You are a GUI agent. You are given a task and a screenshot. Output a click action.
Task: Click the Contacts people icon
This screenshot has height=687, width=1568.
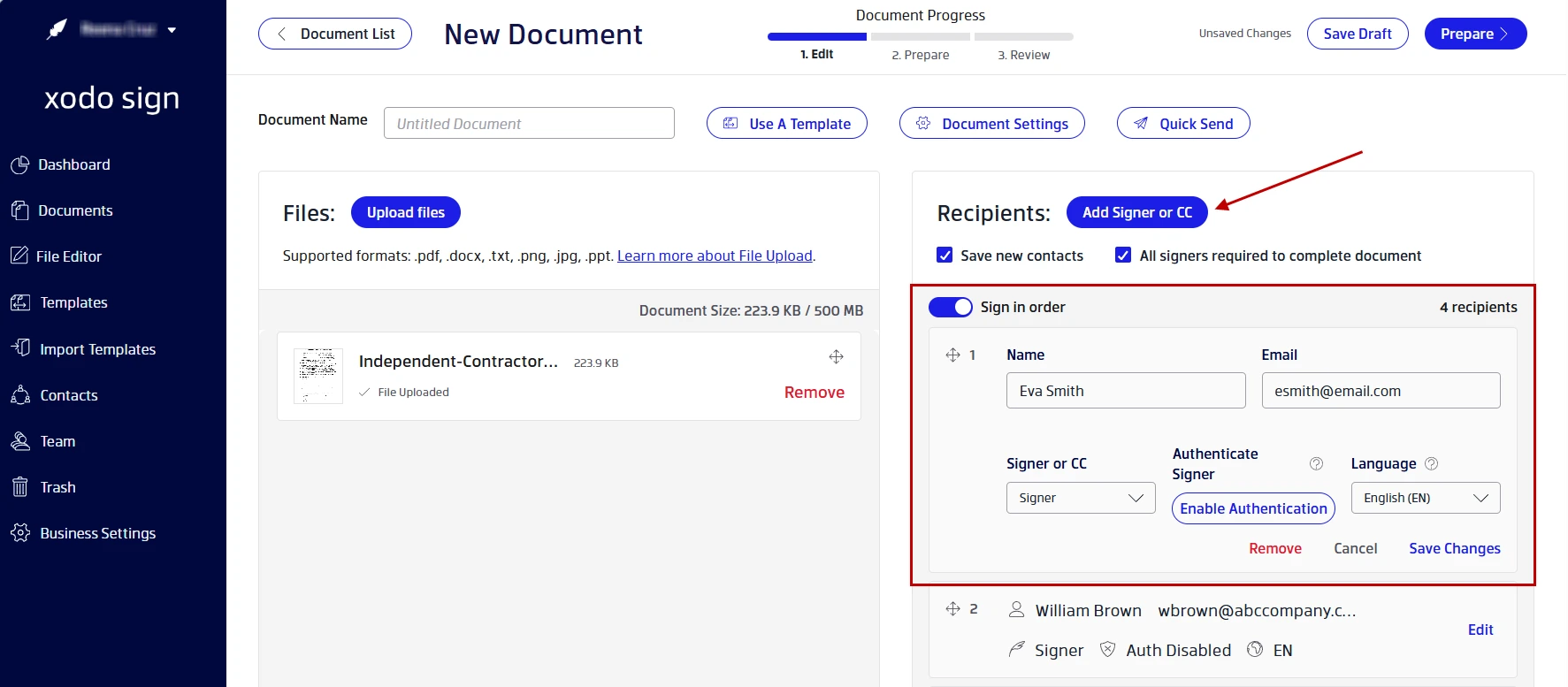tap(19, 394)
